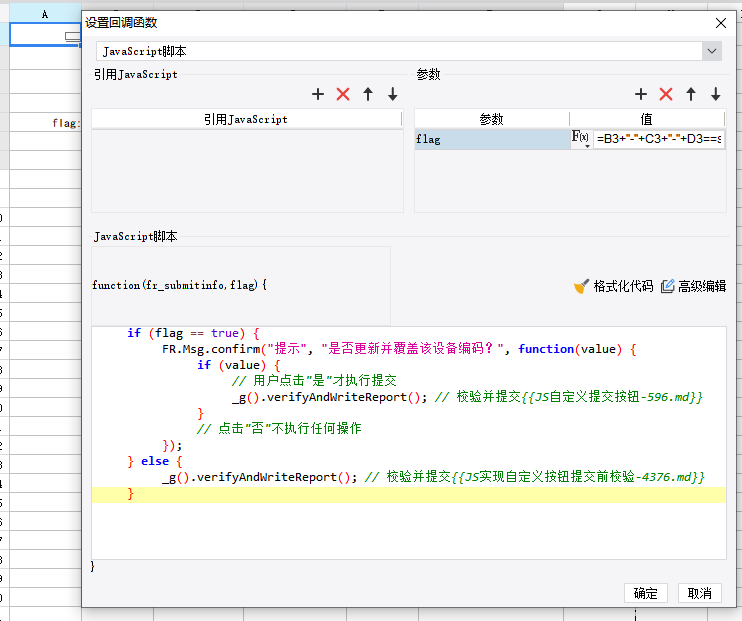Click the 参数 column header
Screen dimensions: 742x621
tap(492, 119)
